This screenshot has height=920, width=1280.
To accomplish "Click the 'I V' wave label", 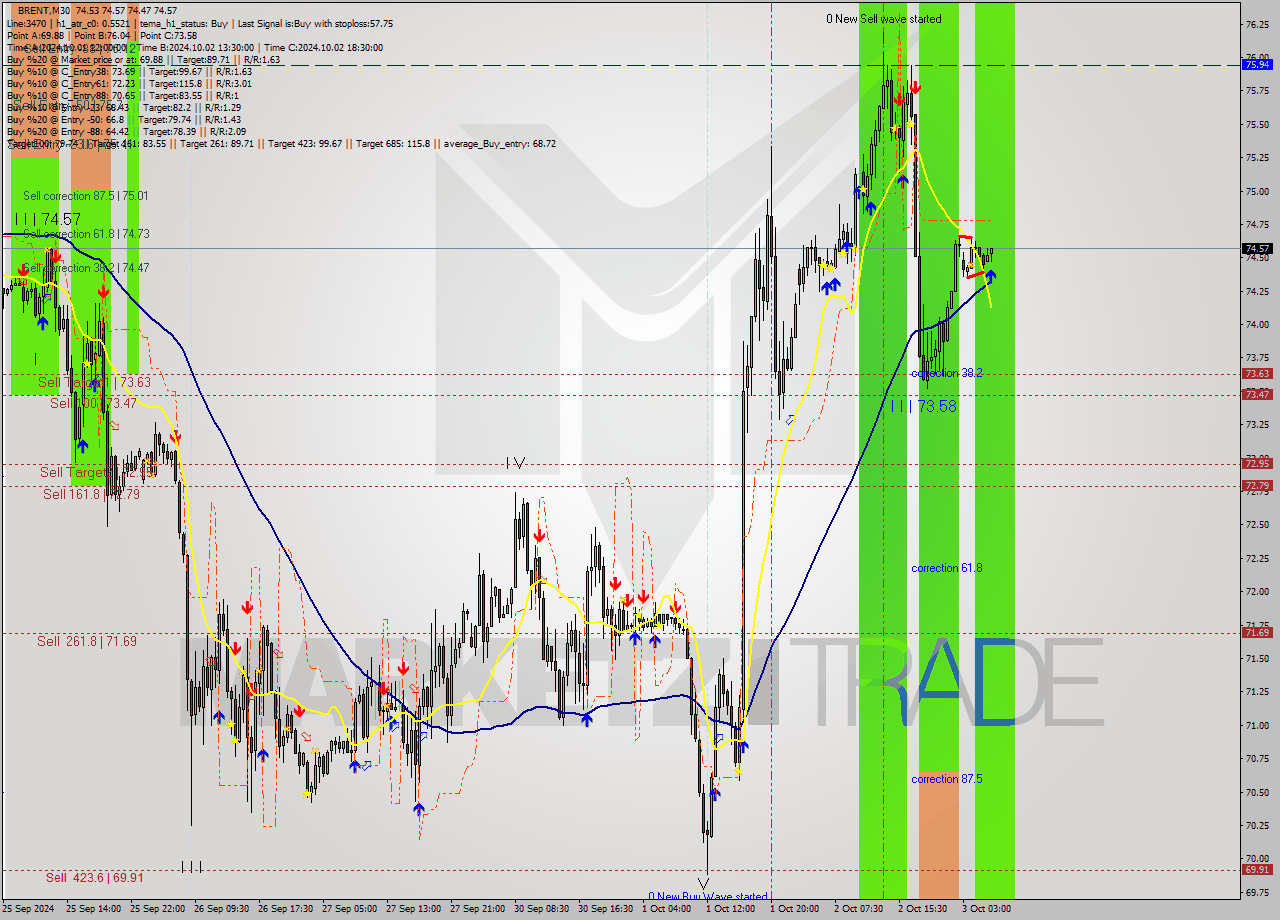I will coord(515,463).
